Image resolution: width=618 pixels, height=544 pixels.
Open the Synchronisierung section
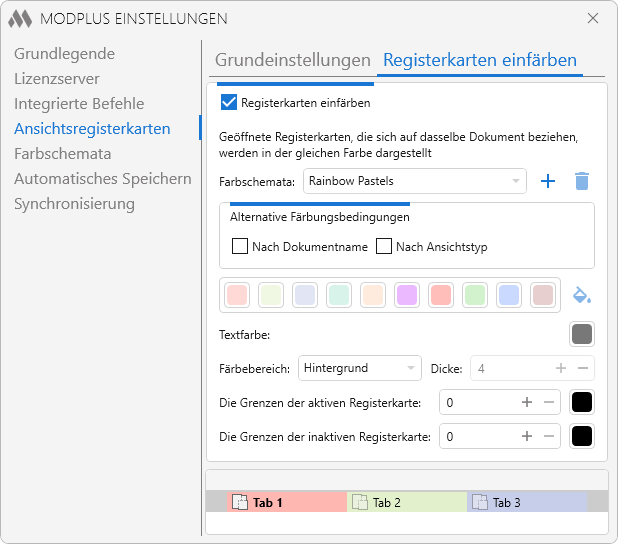[x=74, y=204]
